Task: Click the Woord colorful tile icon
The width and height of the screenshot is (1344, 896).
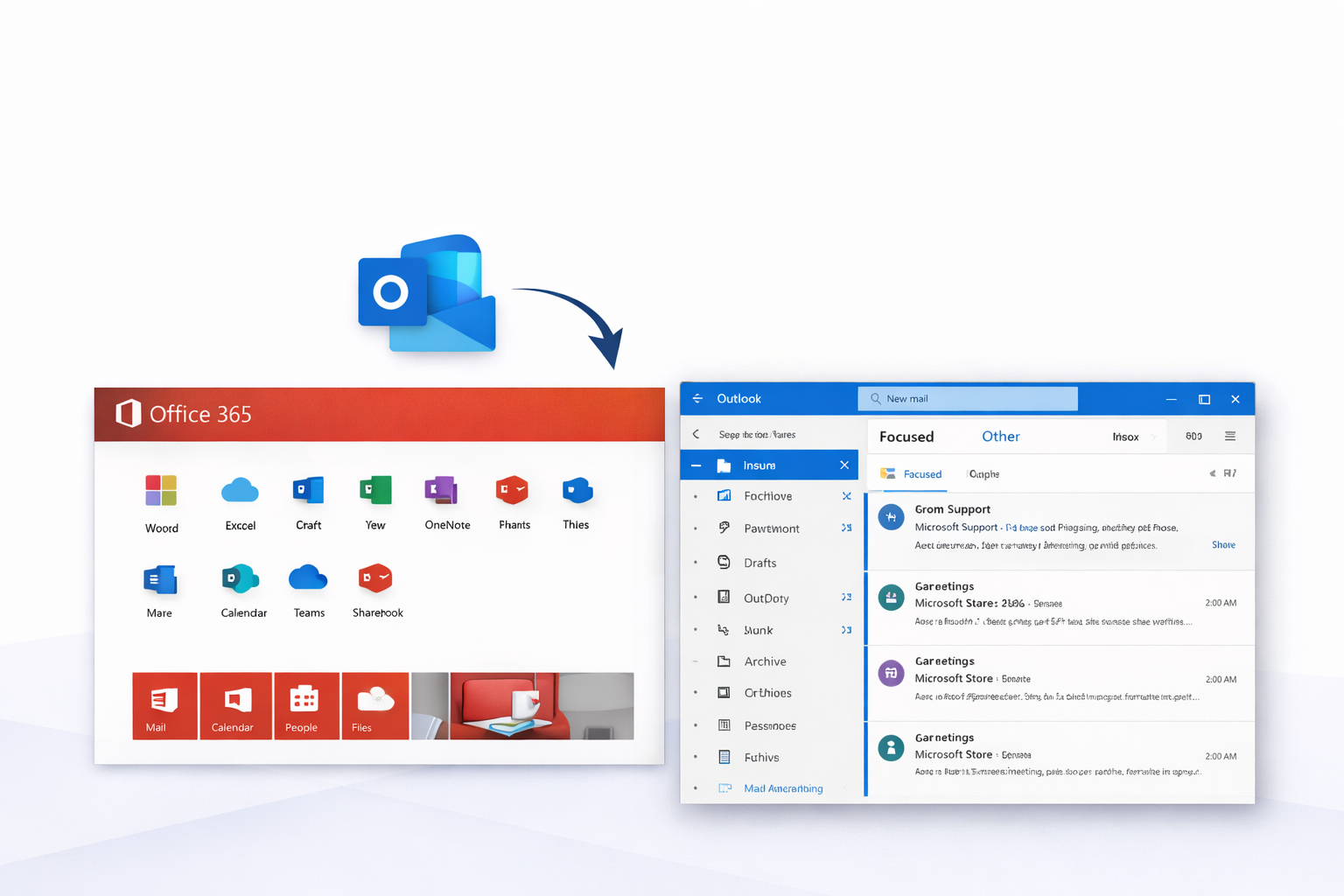Action: click(161, 492)
